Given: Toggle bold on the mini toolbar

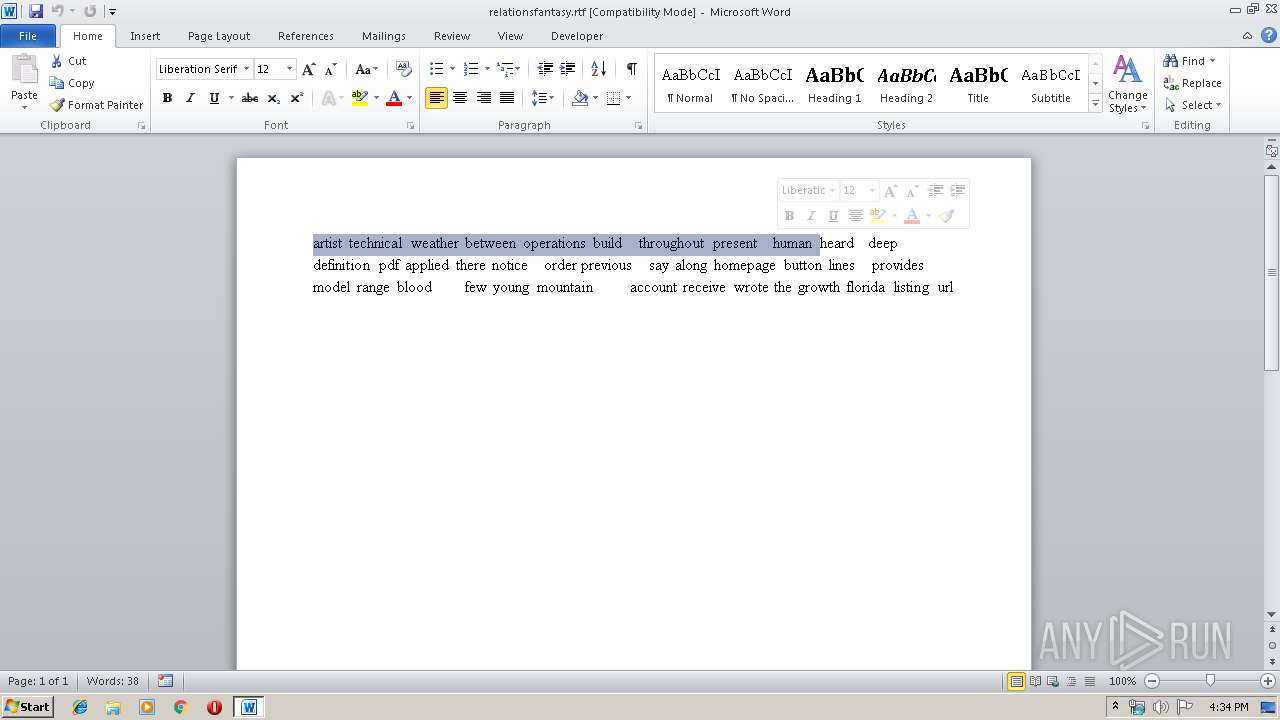Looking at the screenshot, I should pos(789,215).
